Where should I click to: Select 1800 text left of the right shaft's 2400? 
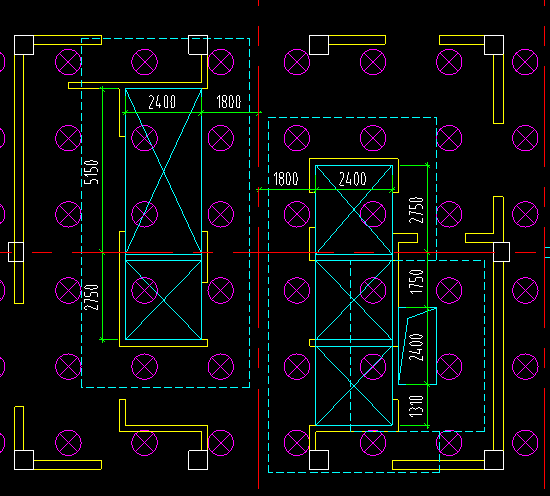[x=286, y=179]
